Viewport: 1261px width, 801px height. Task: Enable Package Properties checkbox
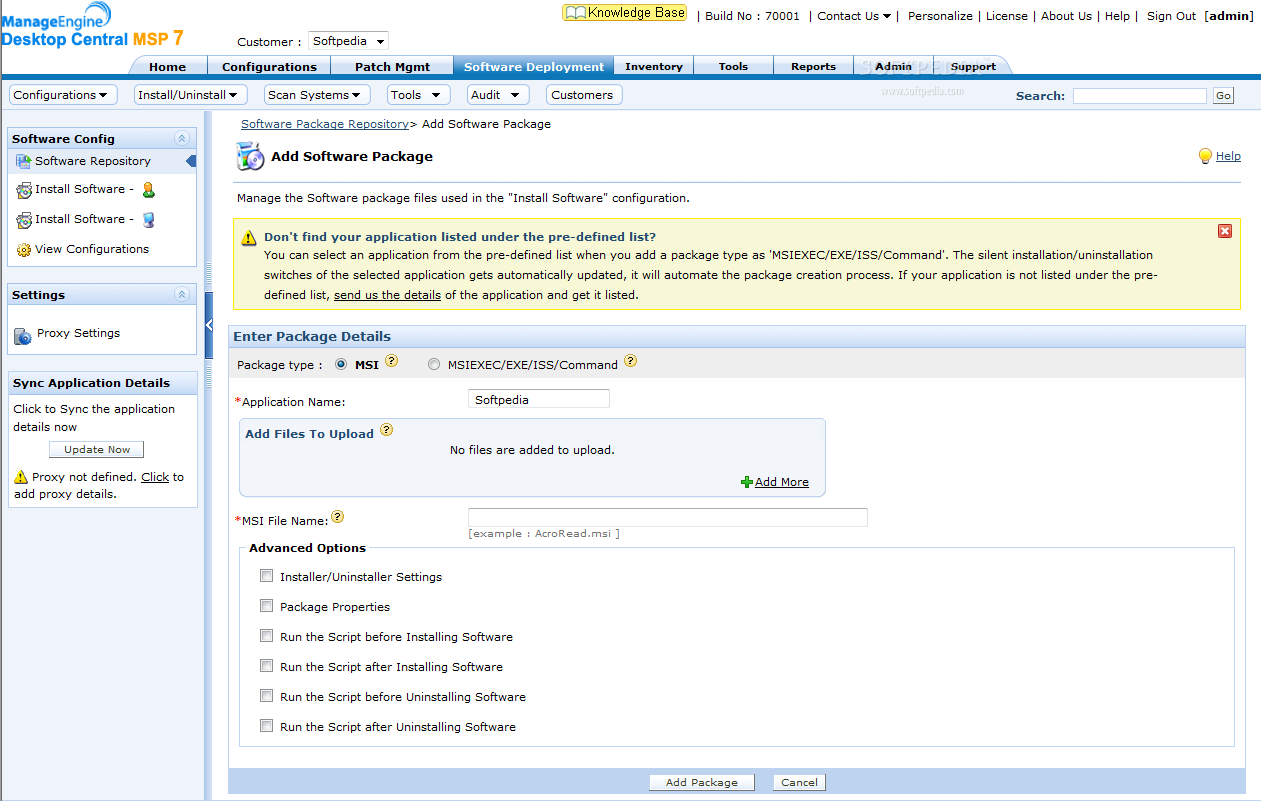(x=266, y=606)
